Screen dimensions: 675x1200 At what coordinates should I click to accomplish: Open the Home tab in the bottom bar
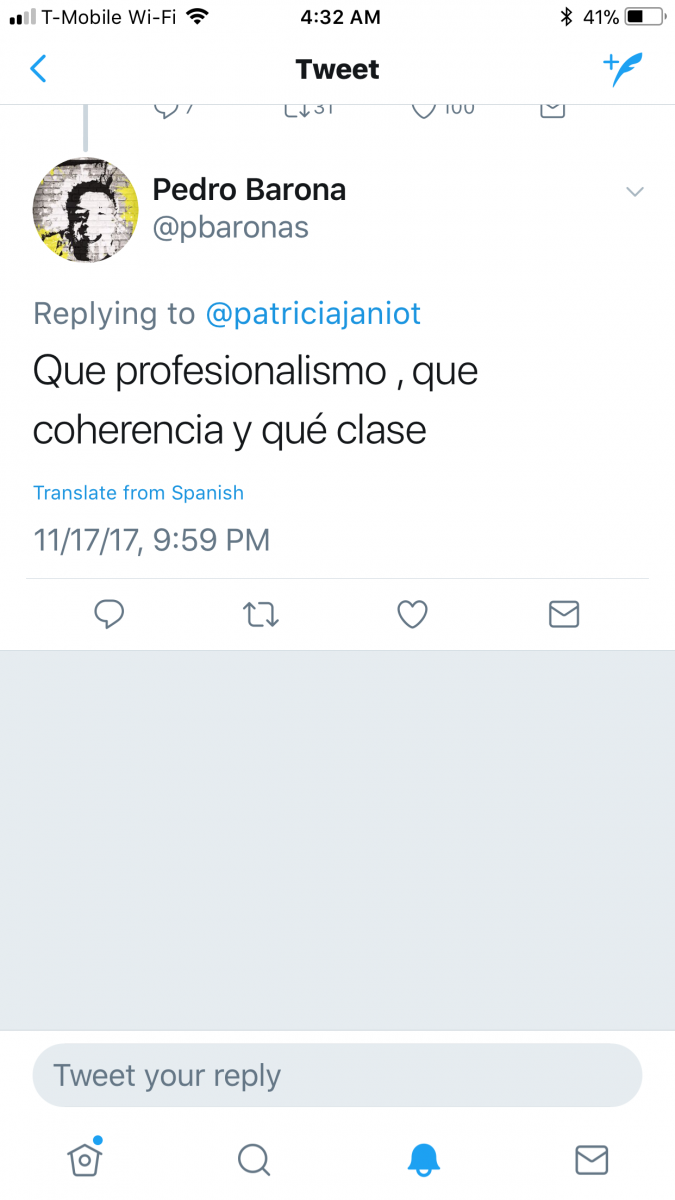pos(85,1157)
